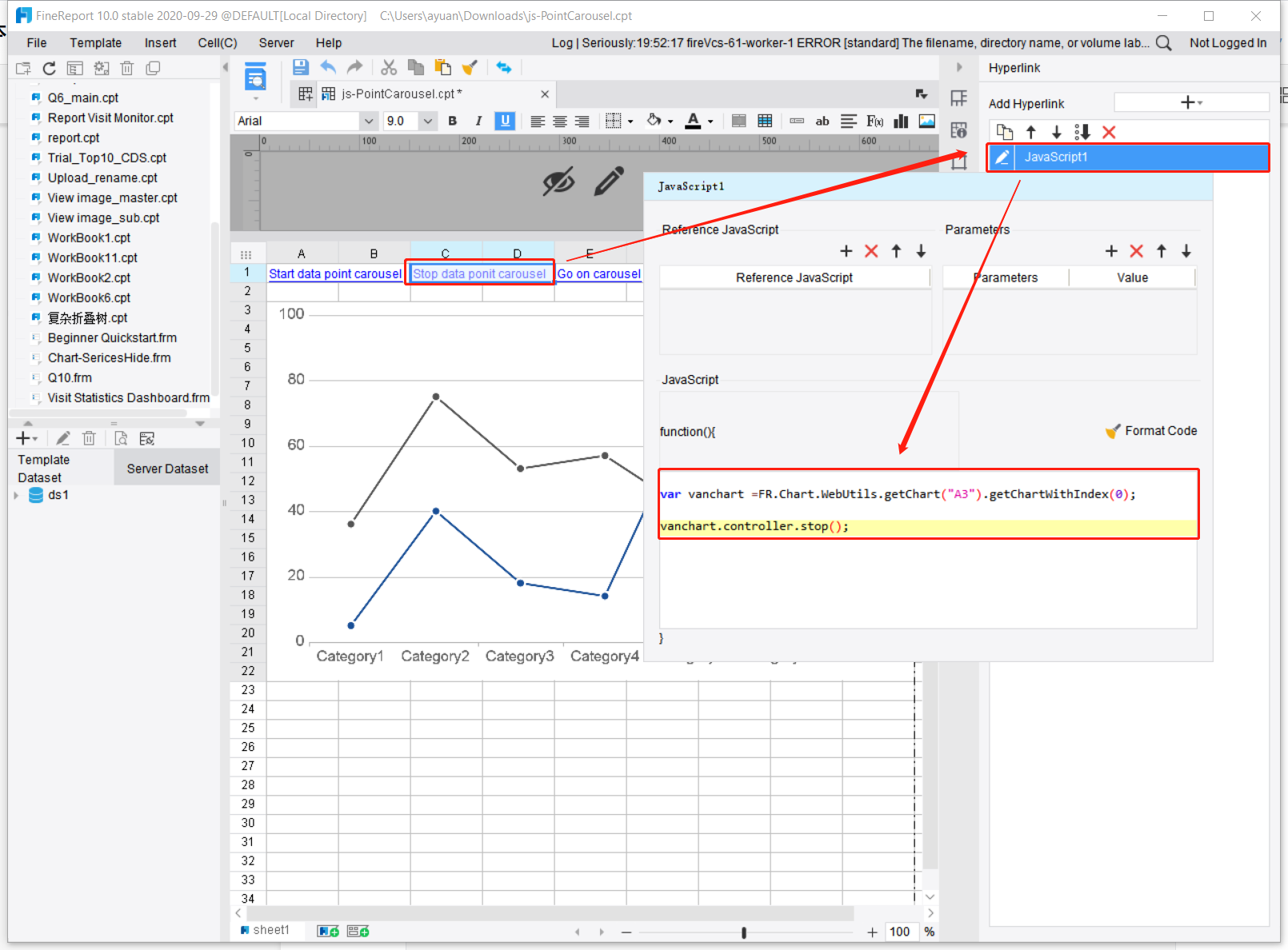The height and width of the screenshot is (950, 1288).
Task: Open the Arial font family dropdown
Action: tap(368, 121)
